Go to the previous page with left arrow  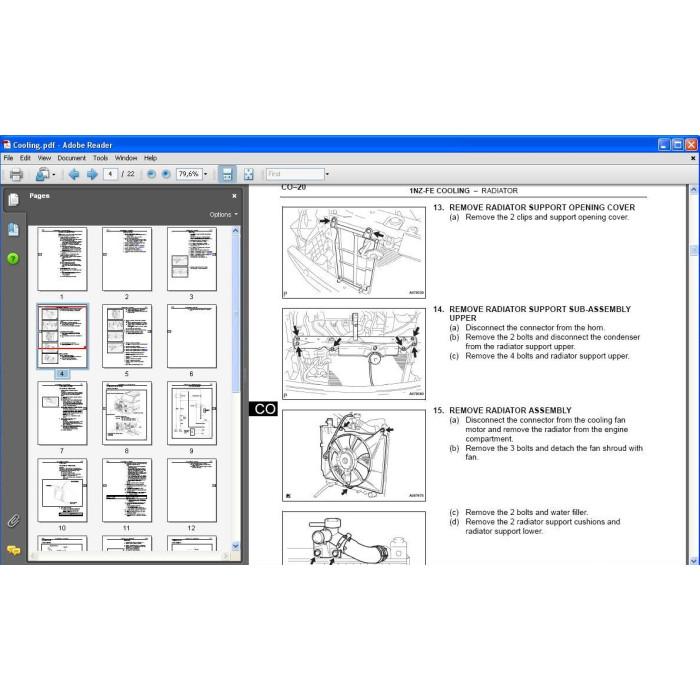(74, 174)
